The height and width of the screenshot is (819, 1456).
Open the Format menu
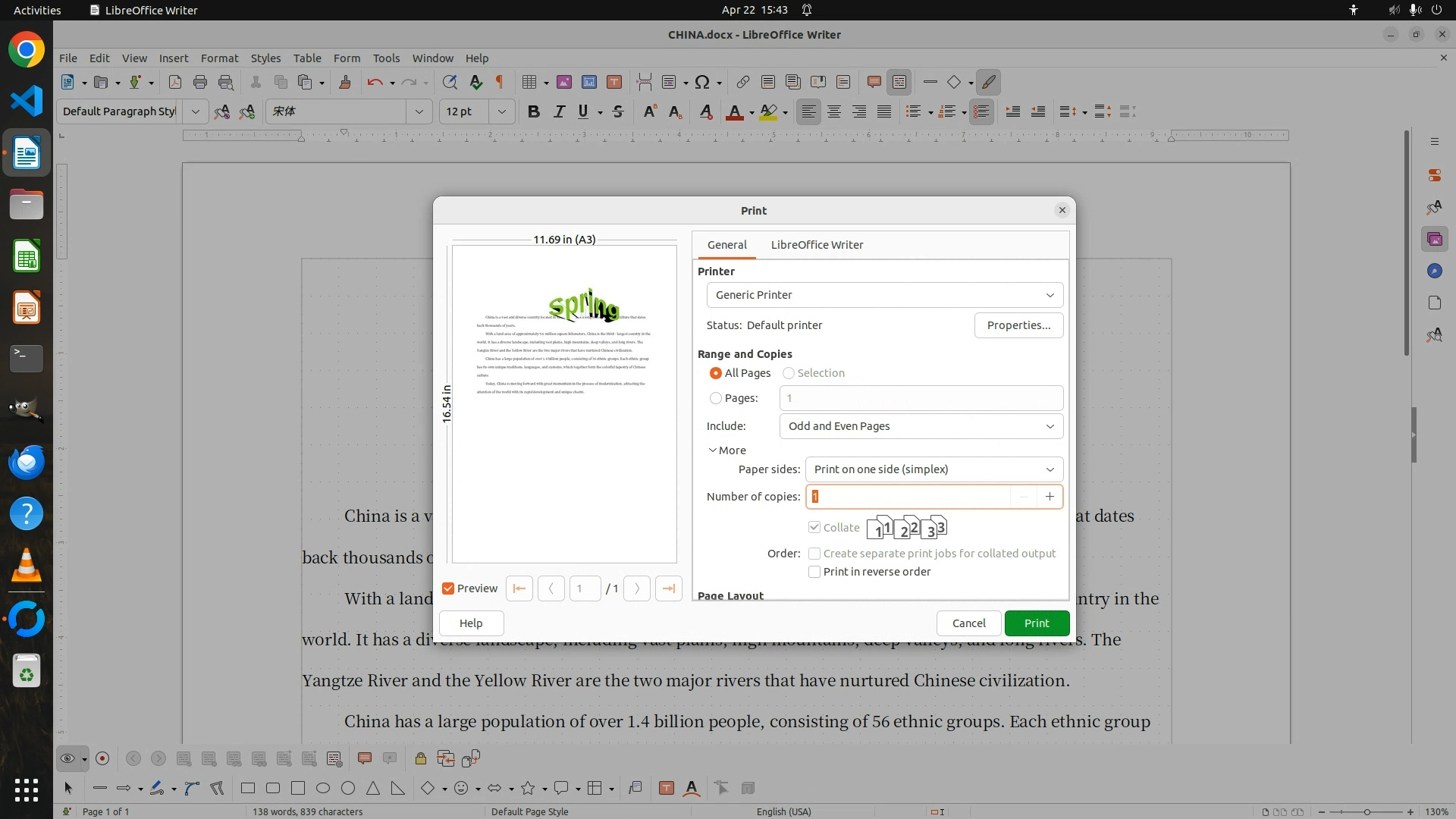(x=219, y=58)
